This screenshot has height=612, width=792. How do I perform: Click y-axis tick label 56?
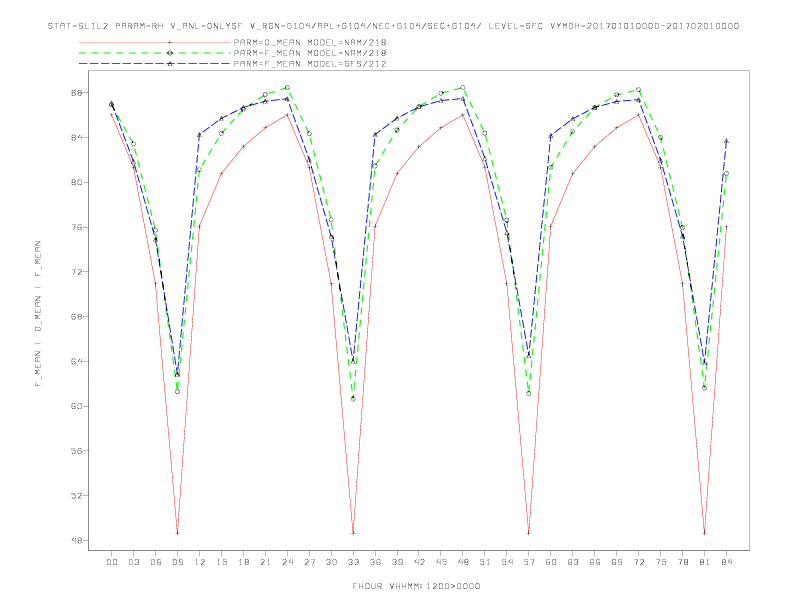pos(77,451)
